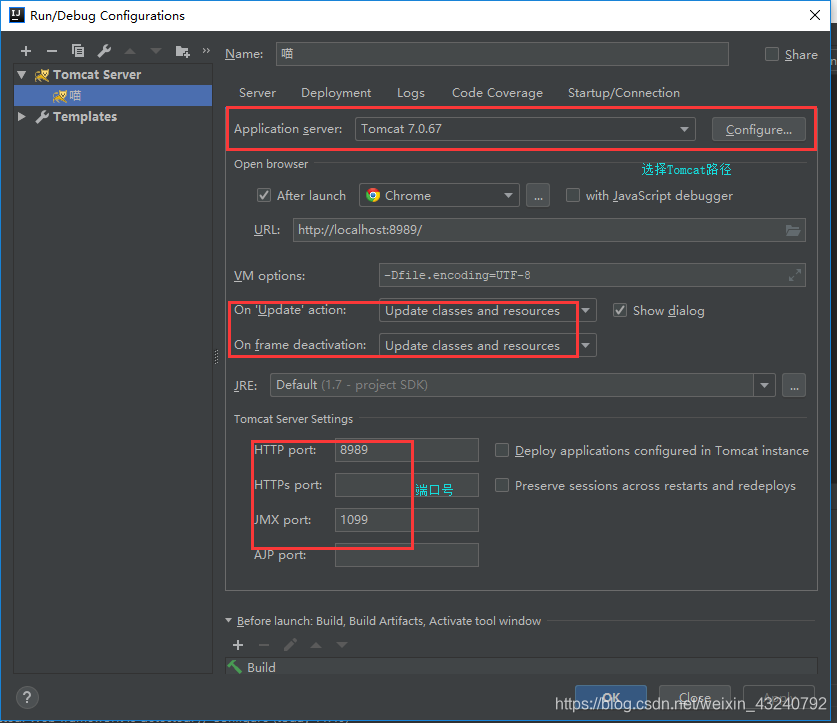Enable Preserve sessions across restarts
The image size is (837, 723).
[502, 485]
